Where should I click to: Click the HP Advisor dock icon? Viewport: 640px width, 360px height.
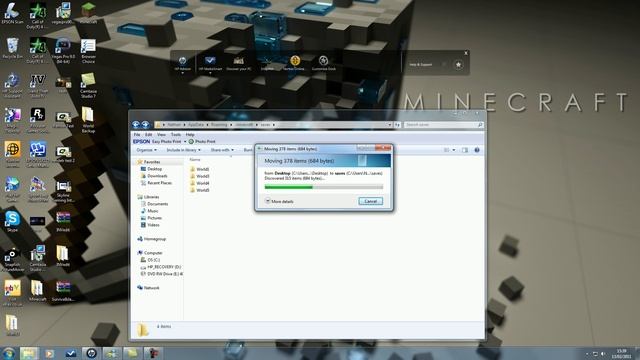tap(182, 63)
